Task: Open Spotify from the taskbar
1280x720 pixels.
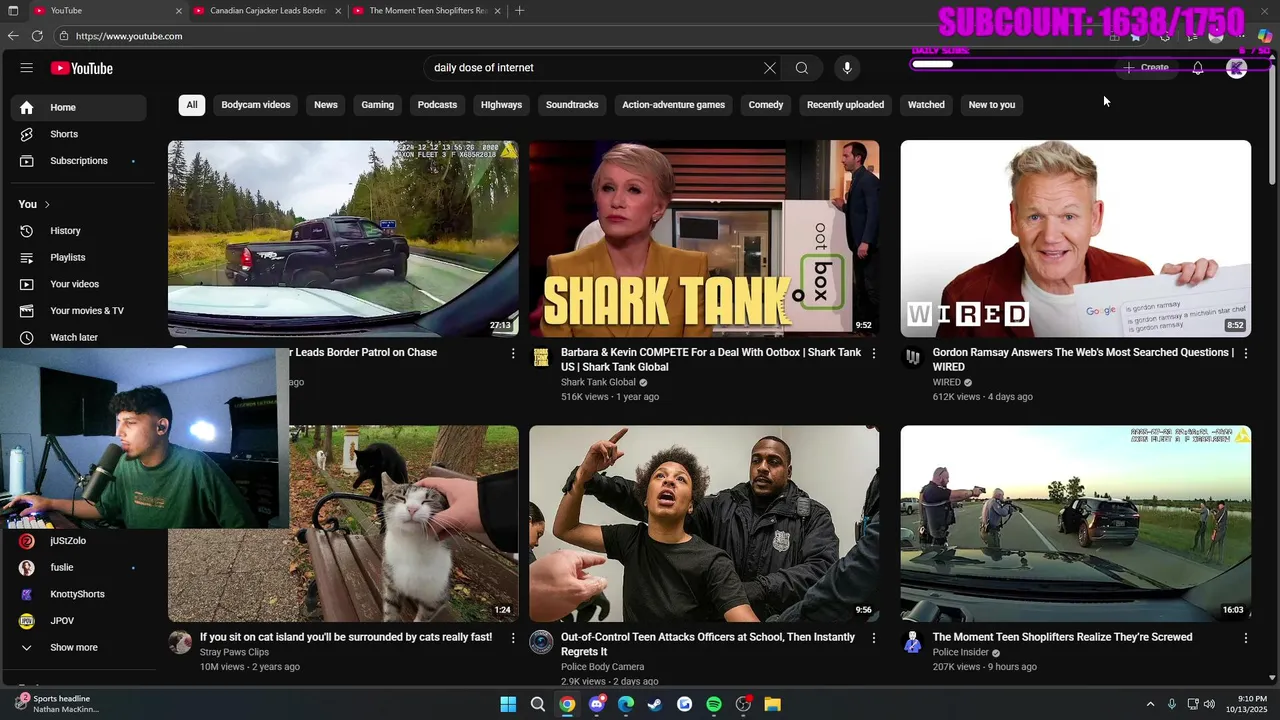Action: point(714,704)
